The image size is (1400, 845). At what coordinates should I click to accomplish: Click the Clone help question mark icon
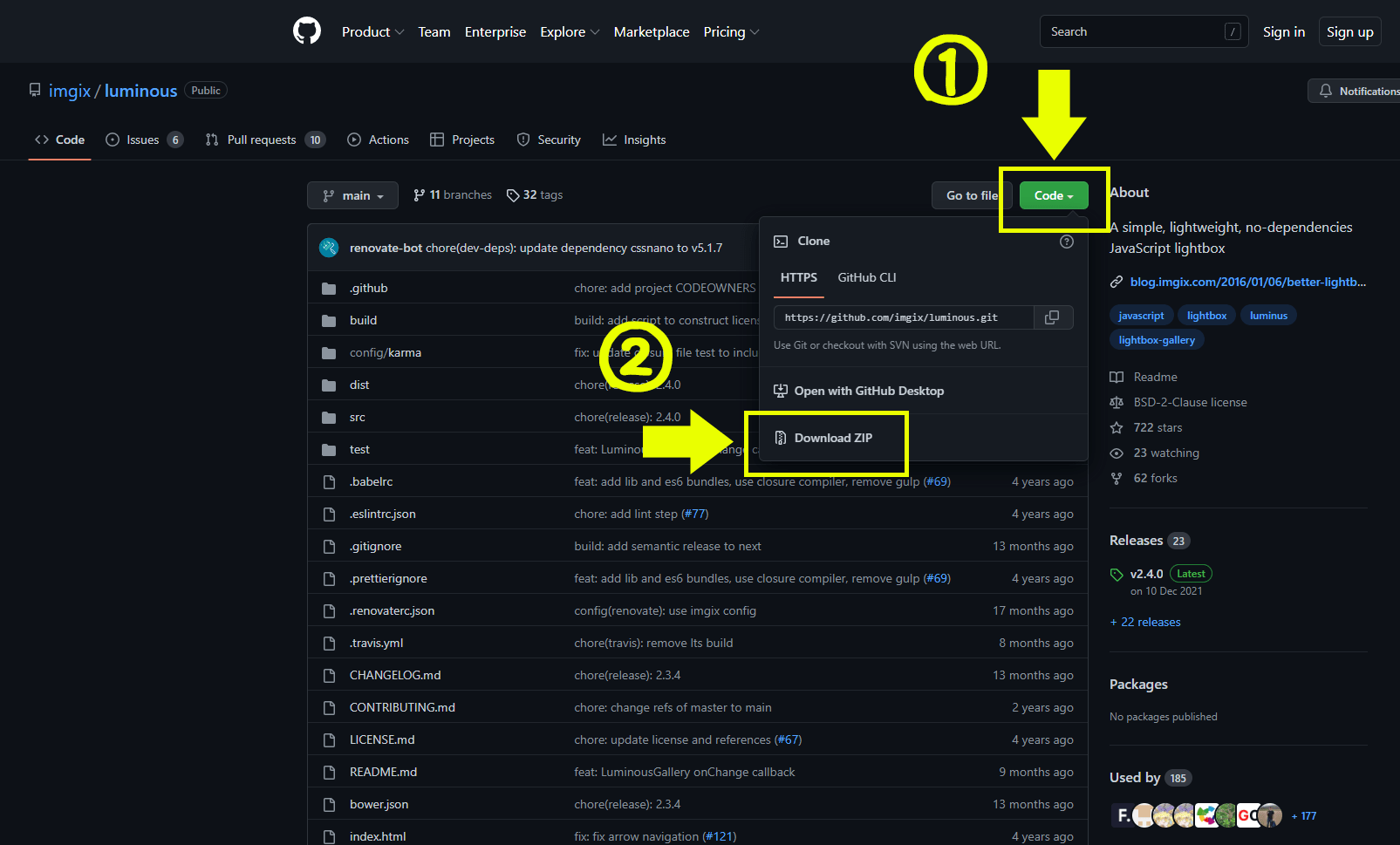[x=1066, y=242]
